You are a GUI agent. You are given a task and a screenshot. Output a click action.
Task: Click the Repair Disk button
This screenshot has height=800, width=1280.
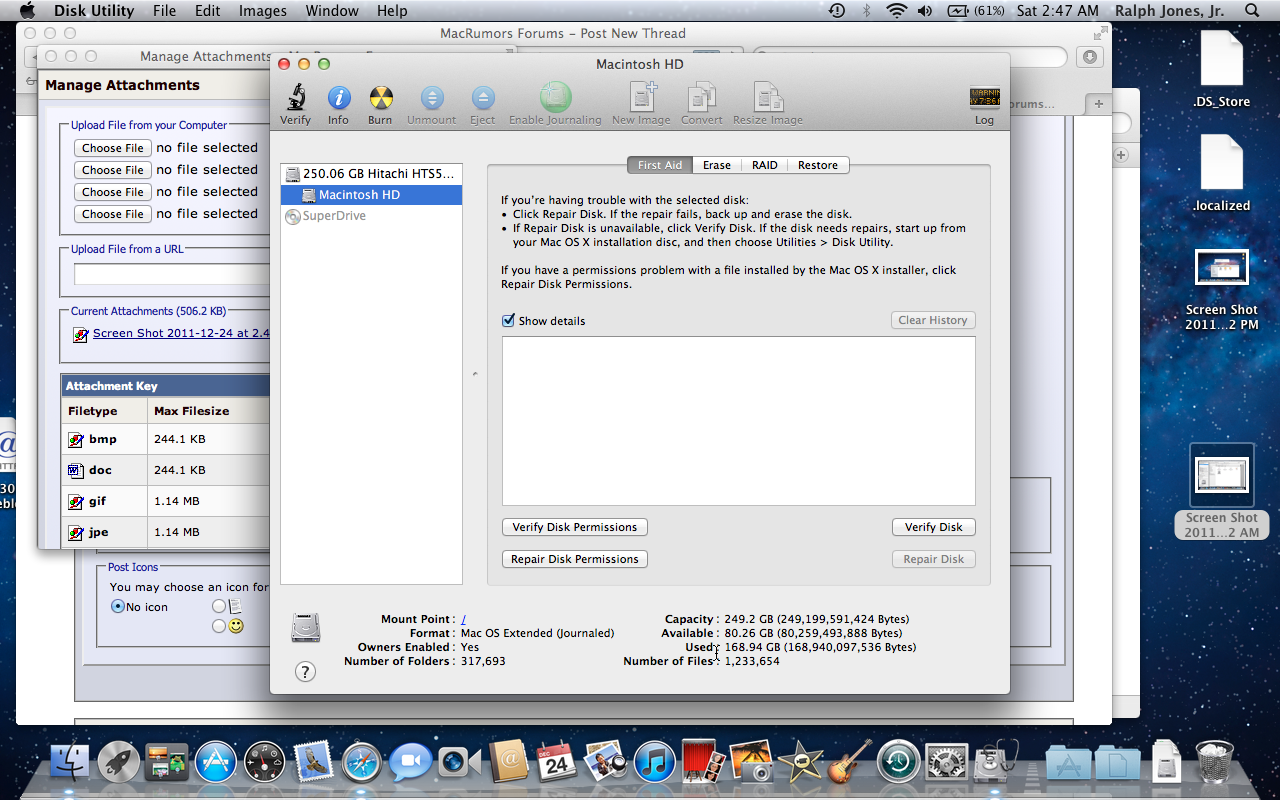(934, 559)
